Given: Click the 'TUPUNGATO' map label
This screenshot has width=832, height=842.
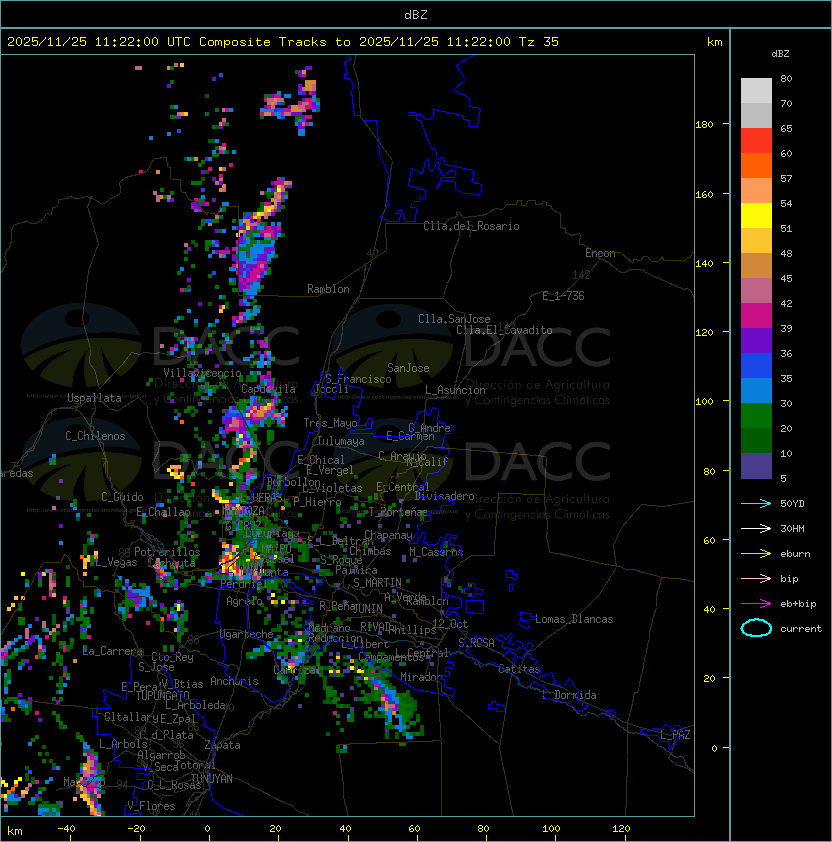Looking at the screenshot, I should point(162,696).
